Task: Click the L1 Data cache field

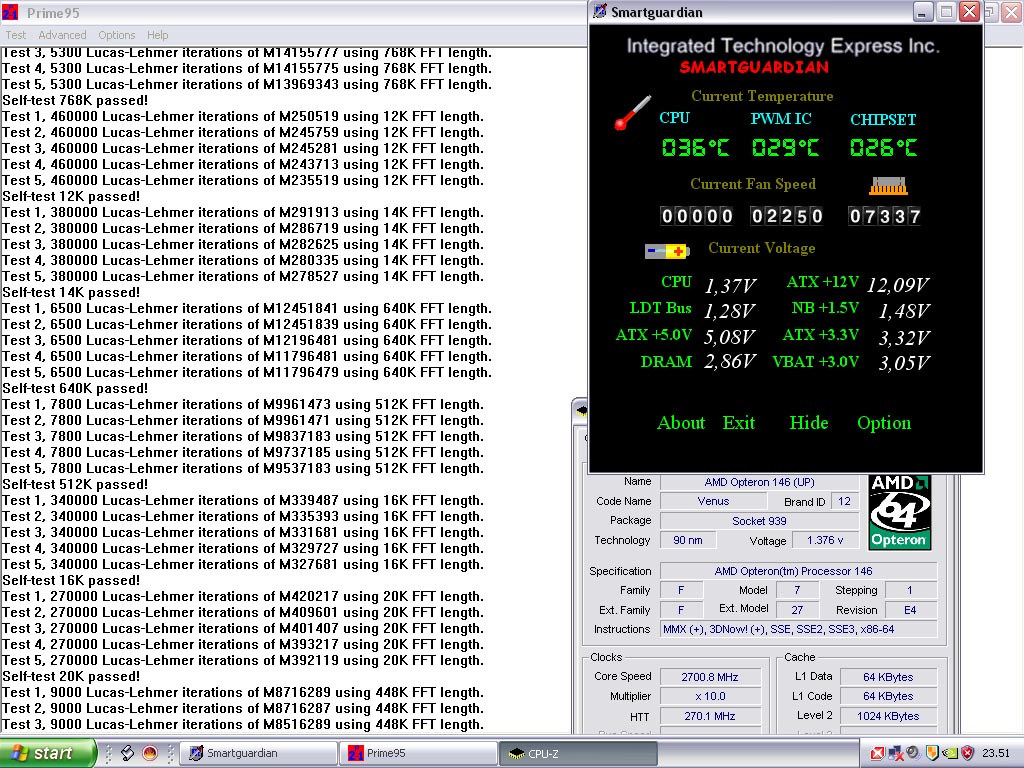Action: click(888, 677)
